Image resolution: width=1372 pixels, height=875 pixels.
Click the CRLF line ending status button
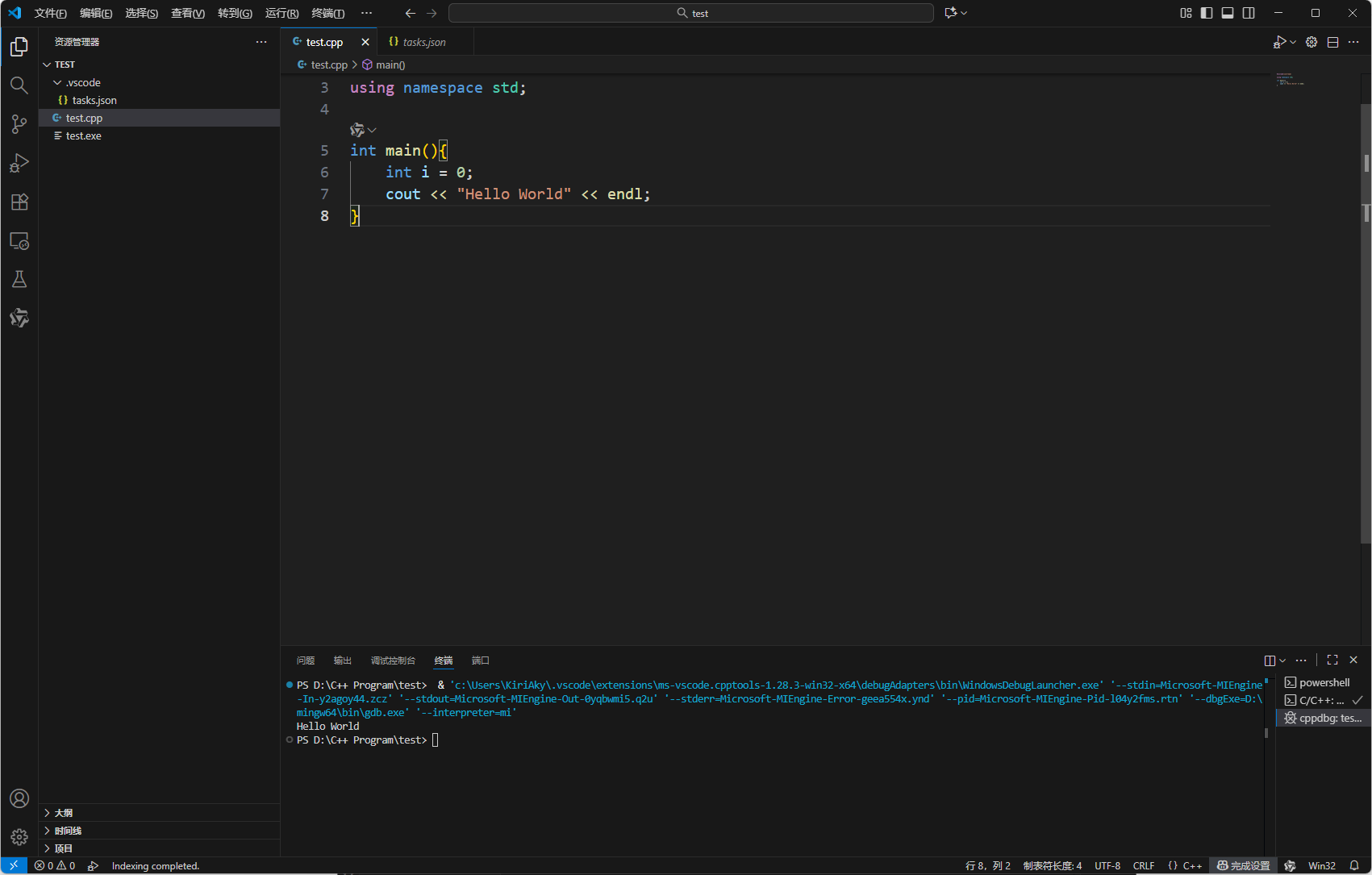click(1143, 865)
